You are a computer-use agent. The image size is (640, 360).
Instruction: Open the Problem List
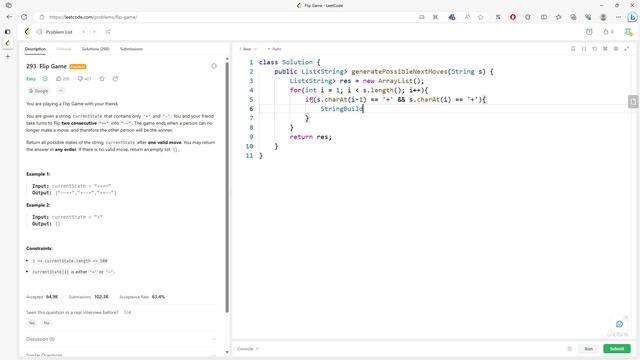pos(55,32)
